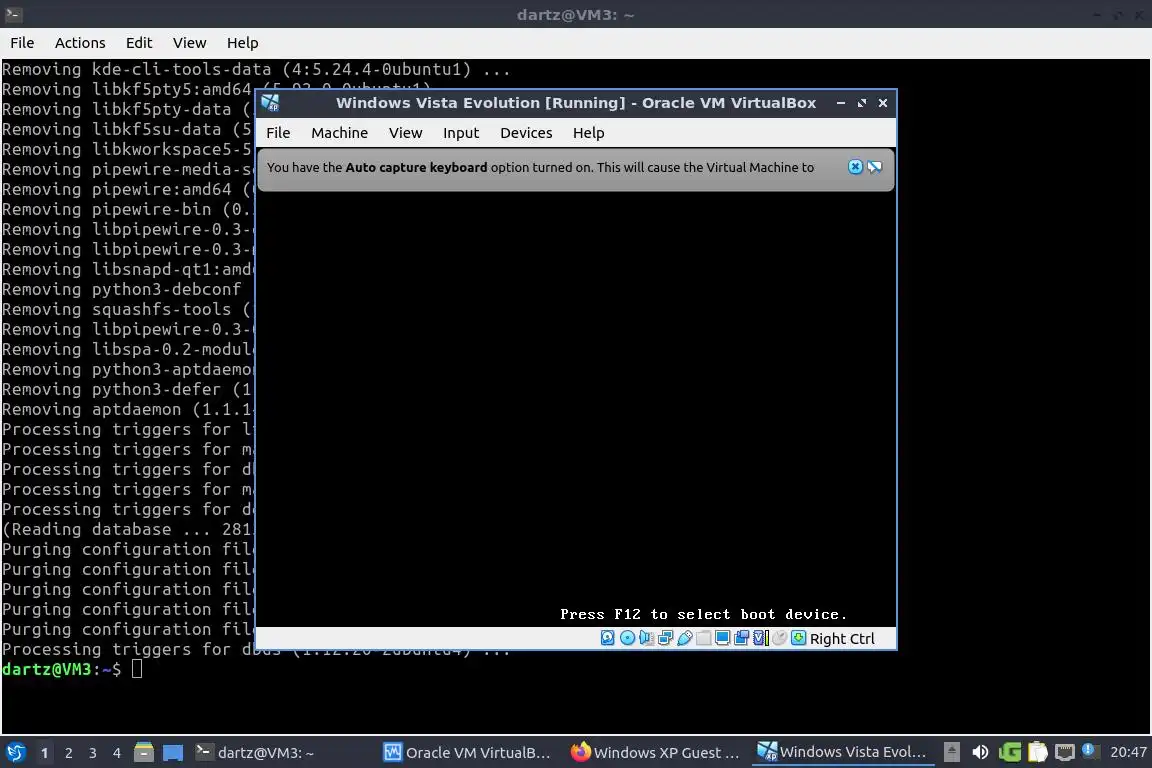
Task: Open the VirtualBox File menu
Action: pyautogui.click(x=278, y=133)
